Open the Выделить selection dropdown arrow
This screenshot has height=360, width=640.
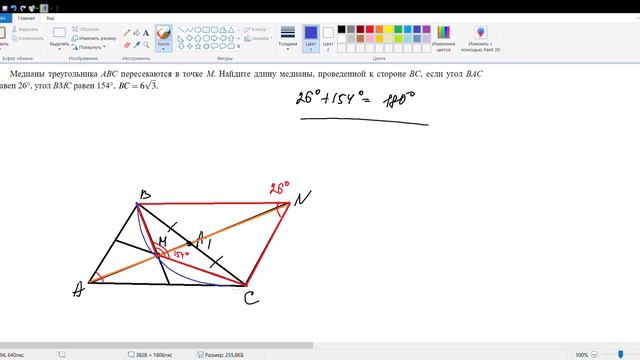(x=60, y=49)
